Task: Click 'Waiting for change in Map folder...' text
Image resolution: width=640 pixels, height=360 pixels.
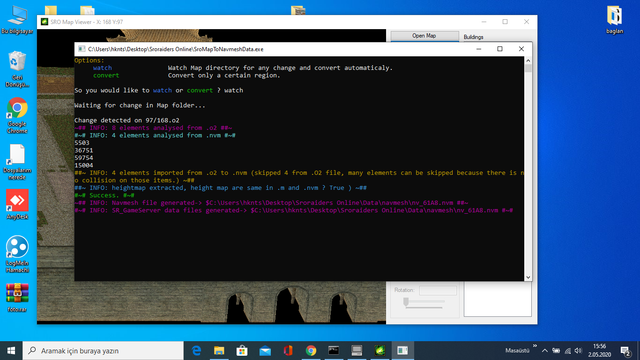Action: pos(140,105)
